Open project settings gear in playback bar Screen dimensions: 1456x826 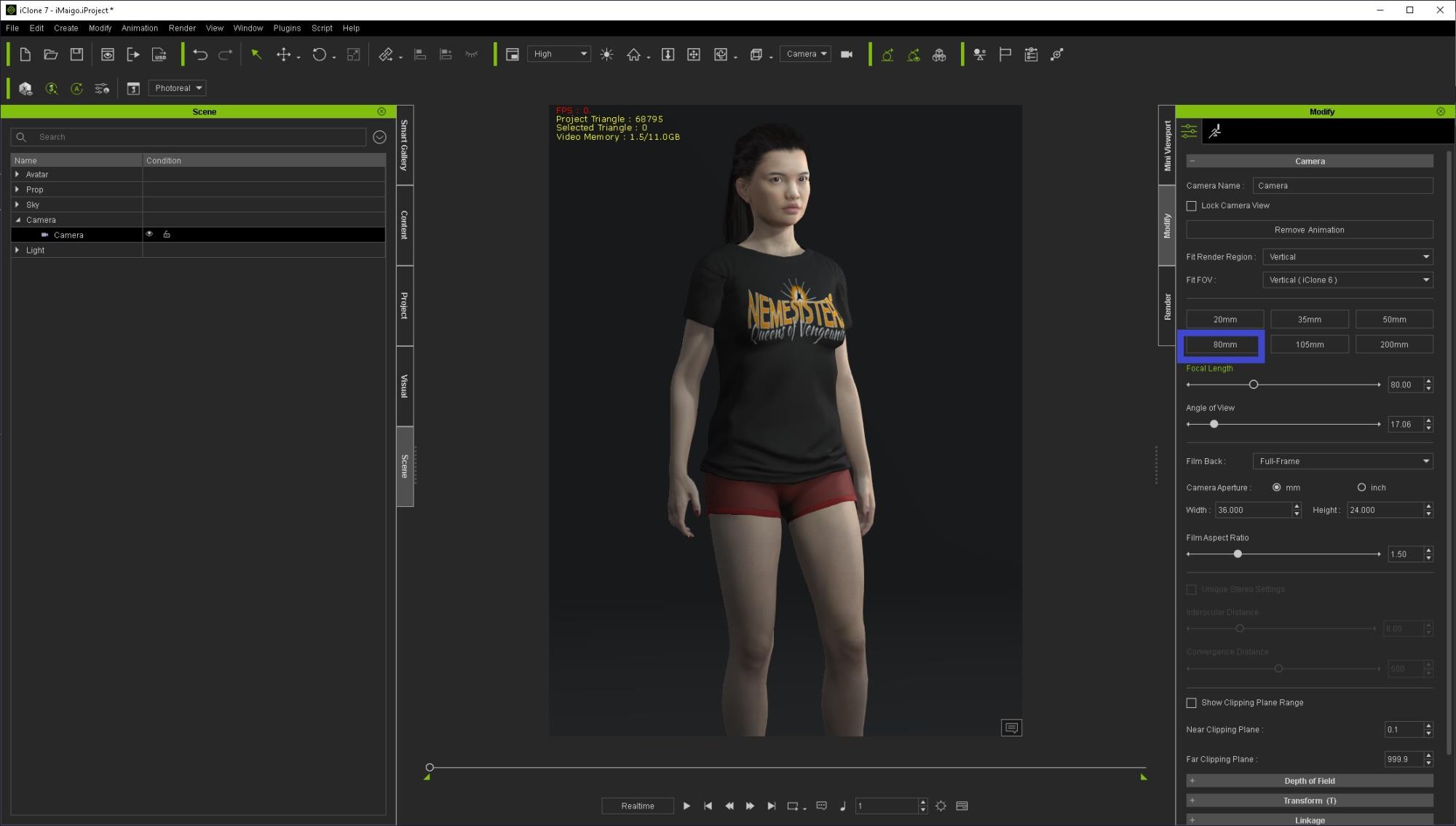941,806
